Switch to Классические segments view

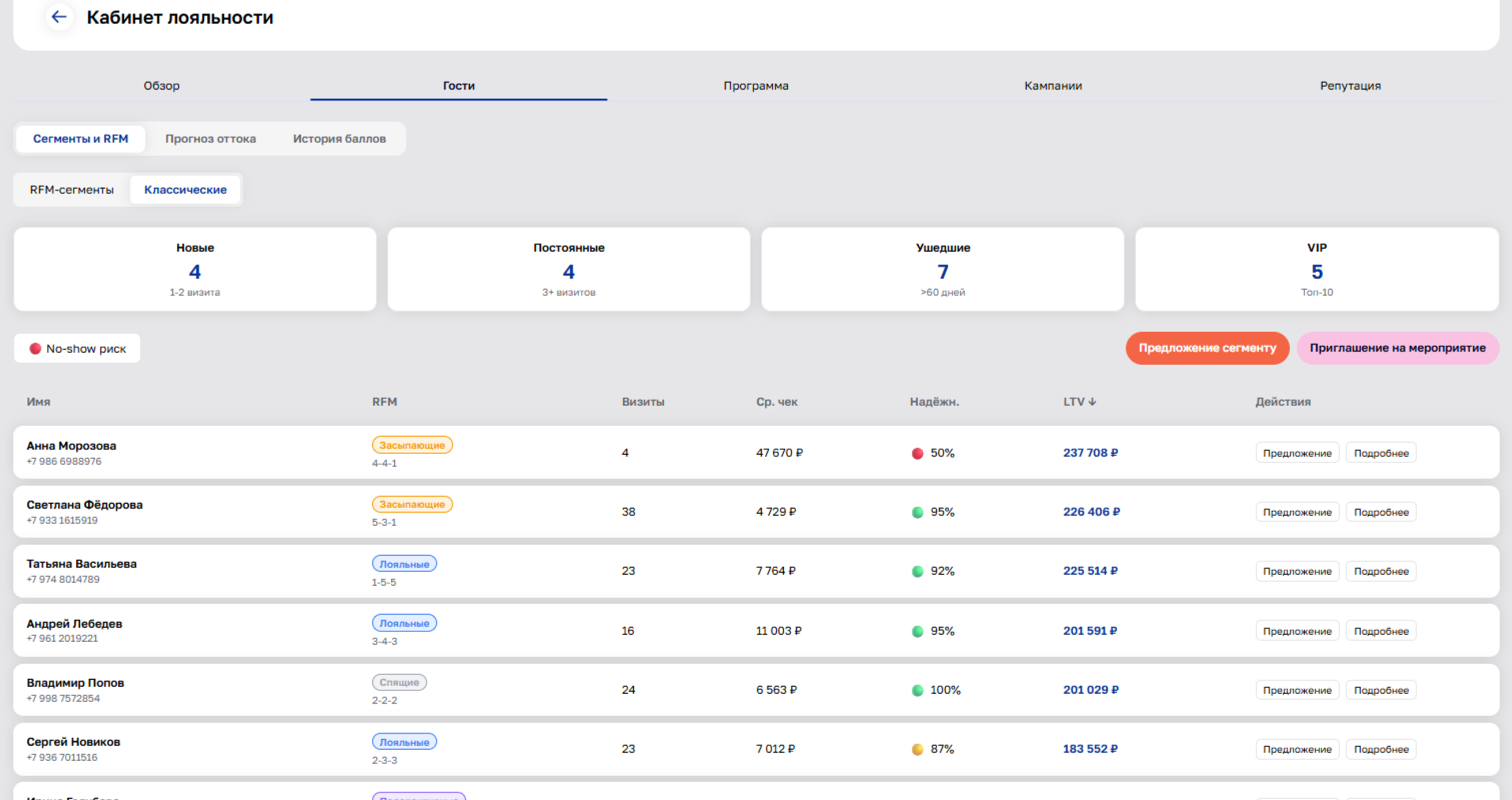186,190
